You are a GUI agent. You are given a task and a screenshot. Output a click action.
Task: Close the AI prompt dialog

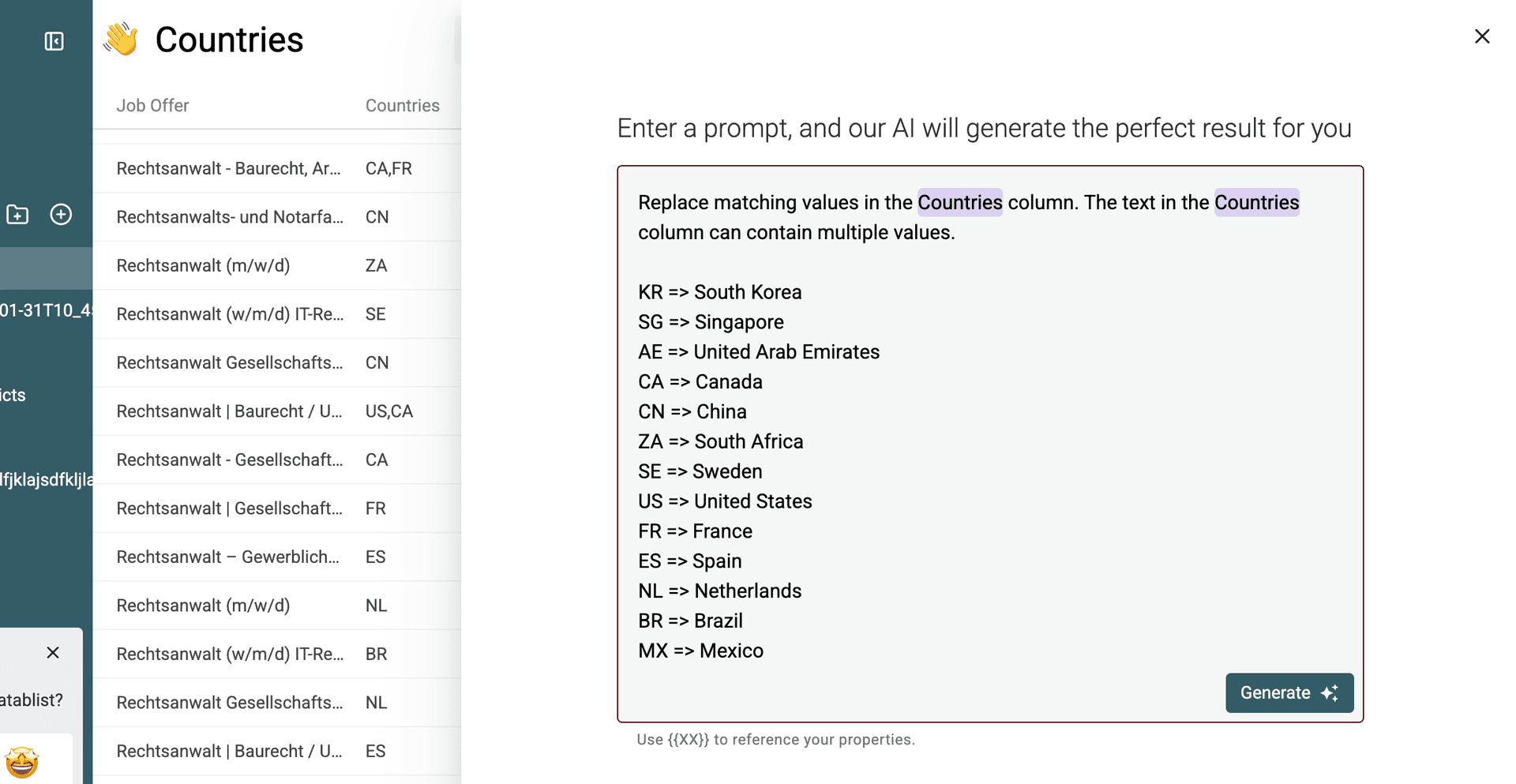1482,36
